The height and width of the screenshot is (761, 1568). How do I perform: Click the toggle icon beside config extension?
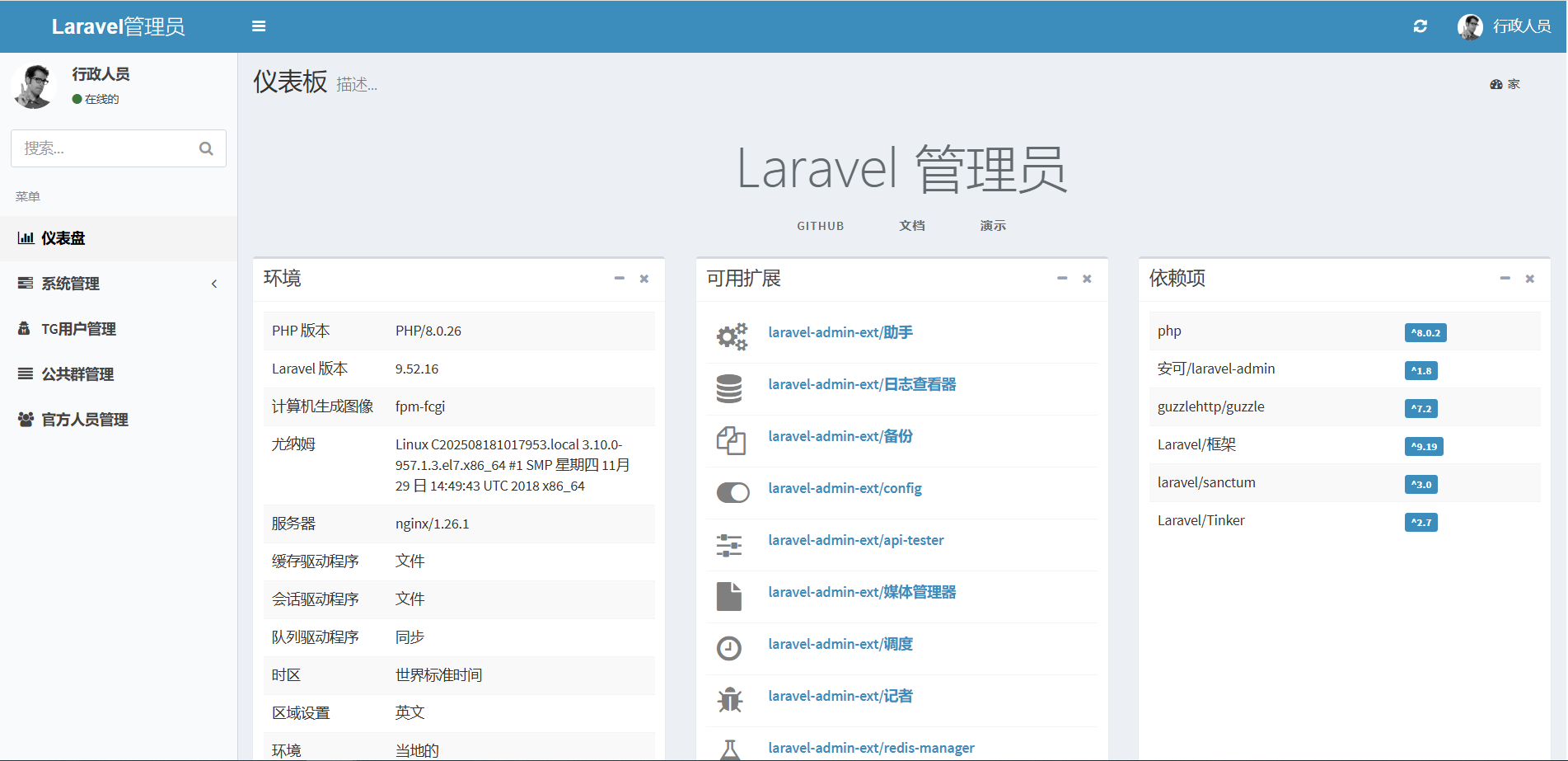click(x=733, y=492)
